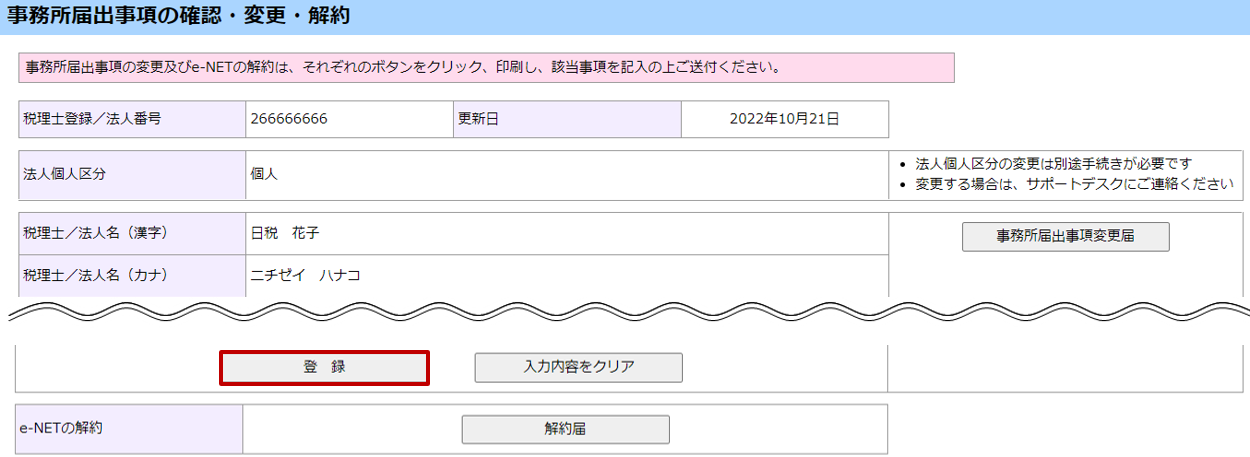Select the 更新日 label cell
1250x457 pixels.
(x=566, y=119)
